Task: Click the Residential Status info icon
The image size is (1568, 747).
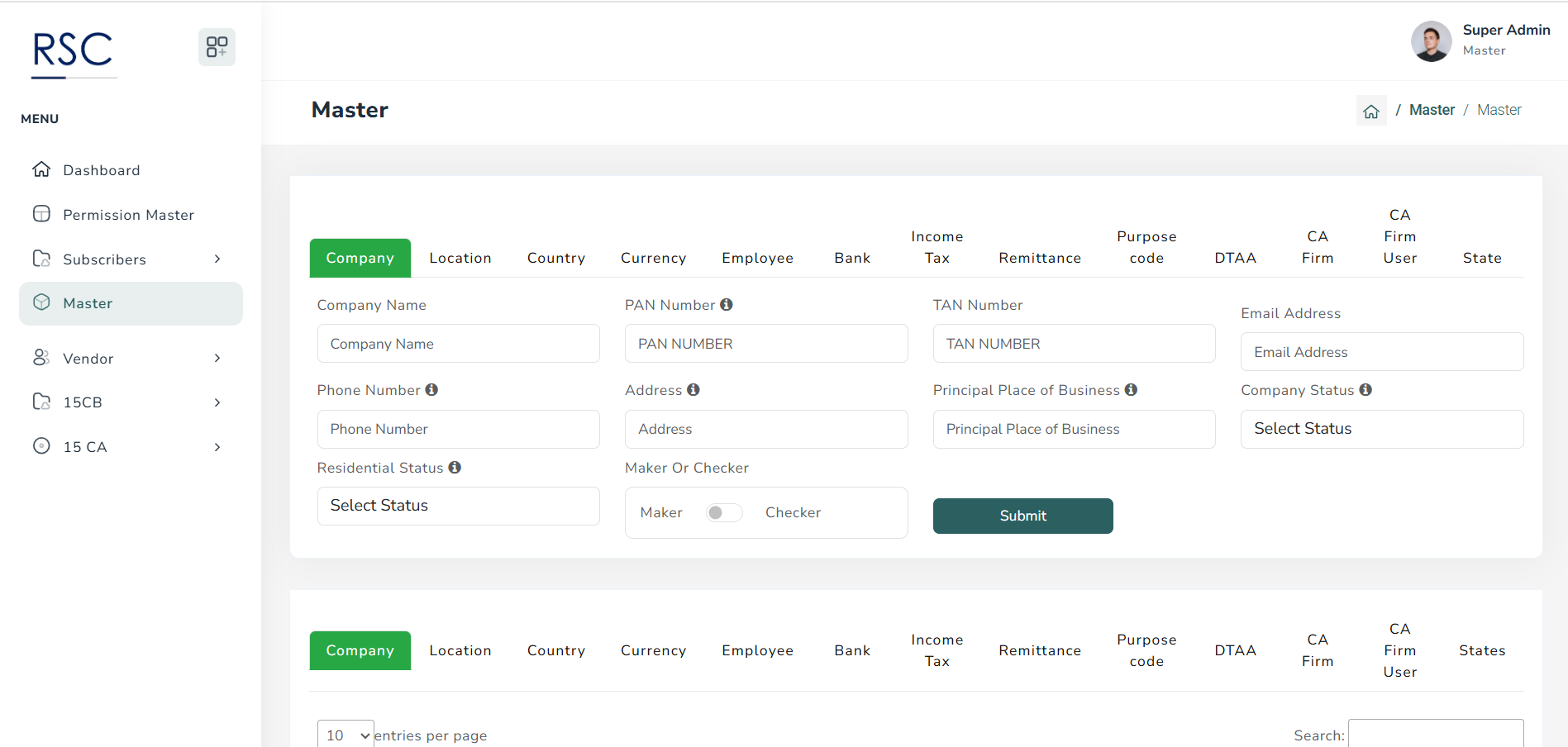Action: [x=455, y=468]
